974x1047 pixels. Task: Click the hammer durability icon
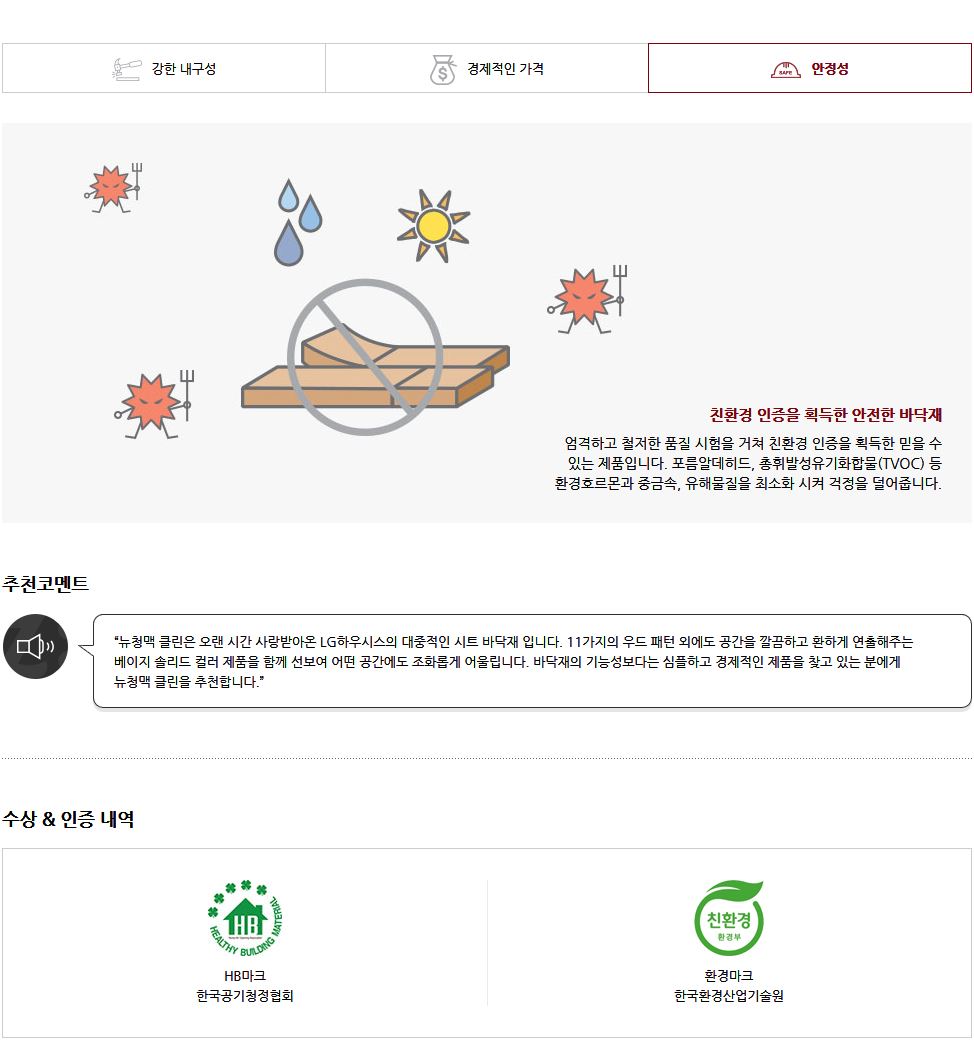point(126,69)
